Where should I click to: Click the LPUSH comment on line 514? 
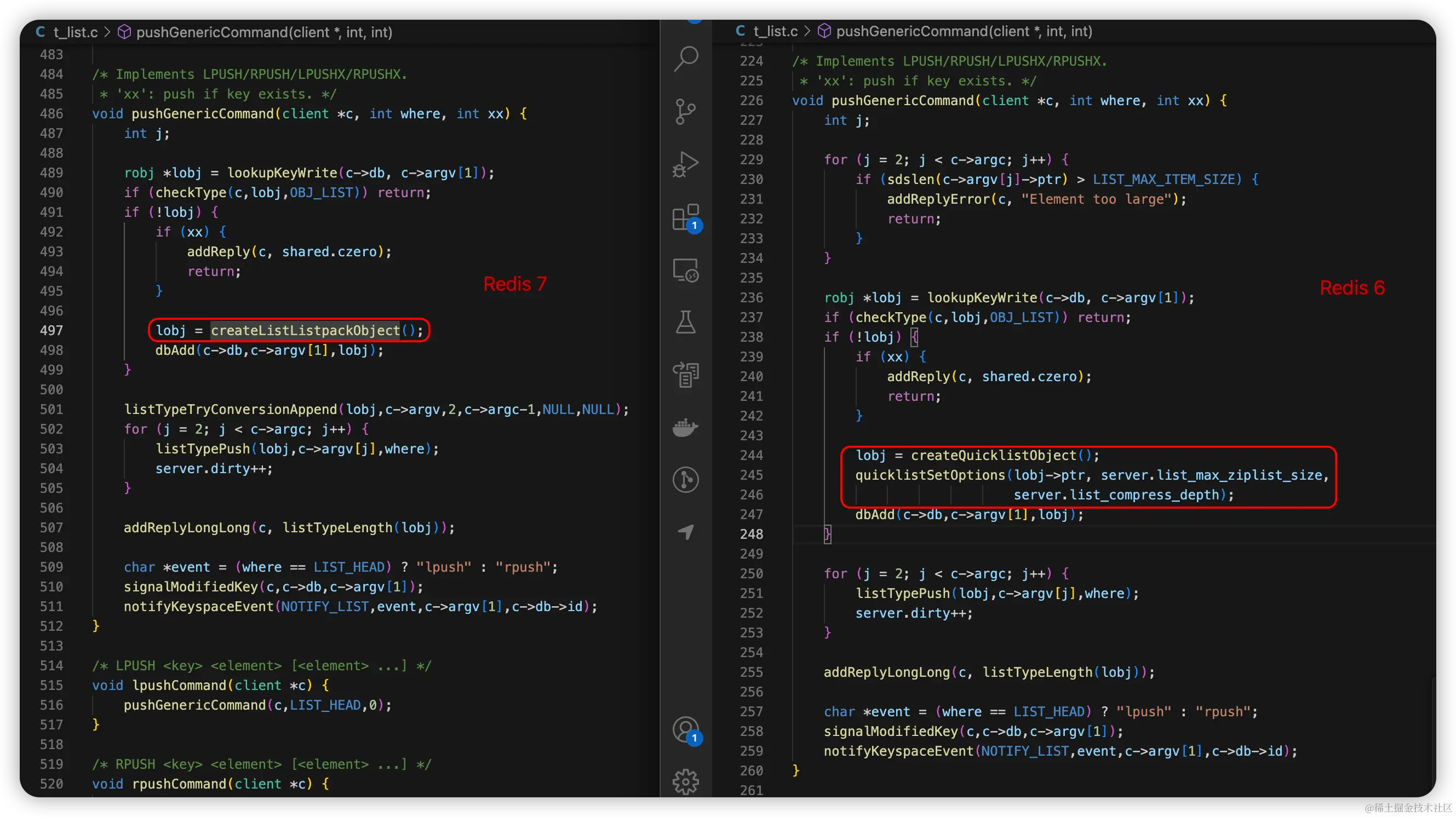(x=262, y=665)
